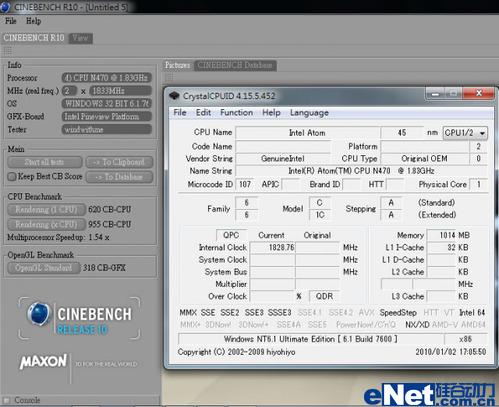Open the Function menu in CrystalCPUID
The width and height of the screenshot is (499, 407).
point(236,113)
